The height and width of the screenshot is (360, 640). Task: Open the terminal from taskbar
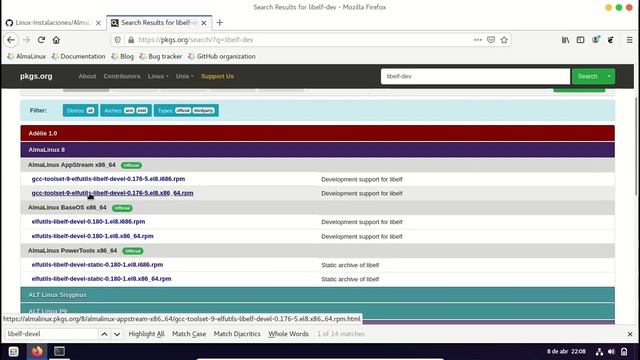pos(60,351)
